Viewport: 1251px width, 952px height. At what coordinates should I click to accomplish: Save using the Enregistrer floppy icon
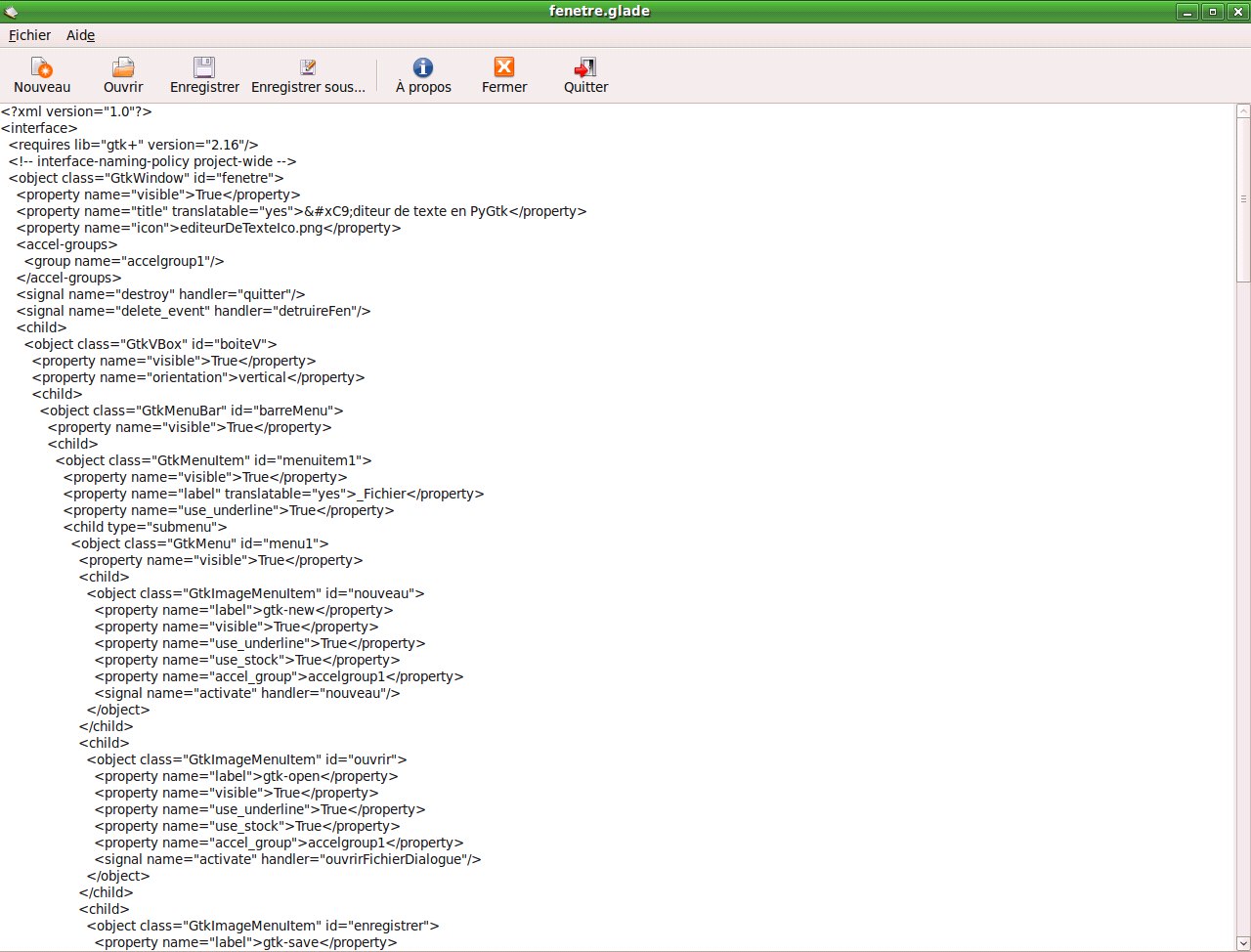click(x=204, y=67)
